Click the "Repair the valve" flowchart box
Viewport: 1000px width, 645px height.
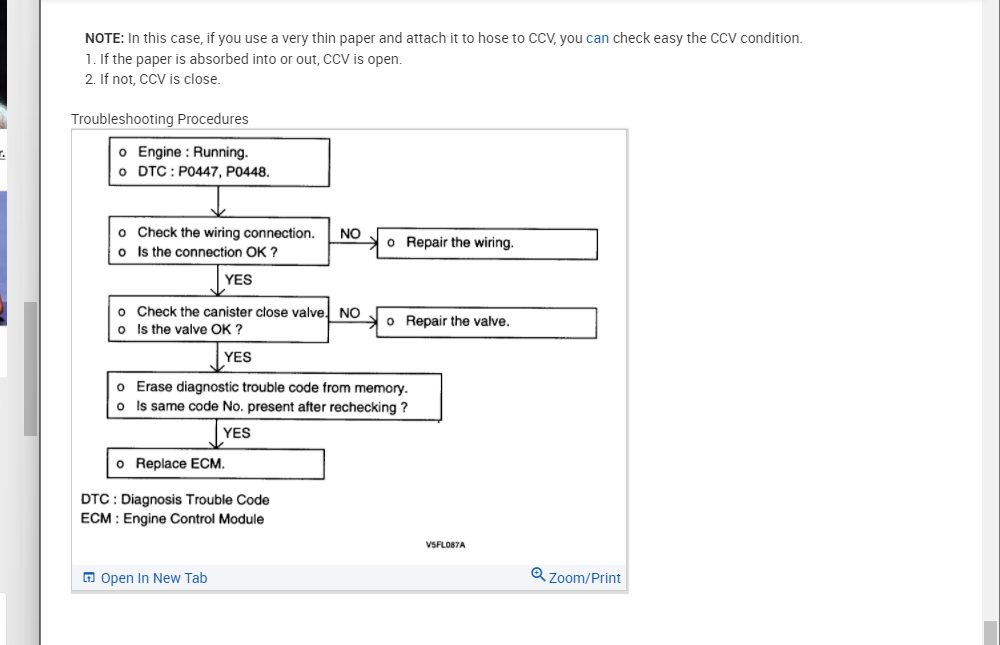coord(486,322)
